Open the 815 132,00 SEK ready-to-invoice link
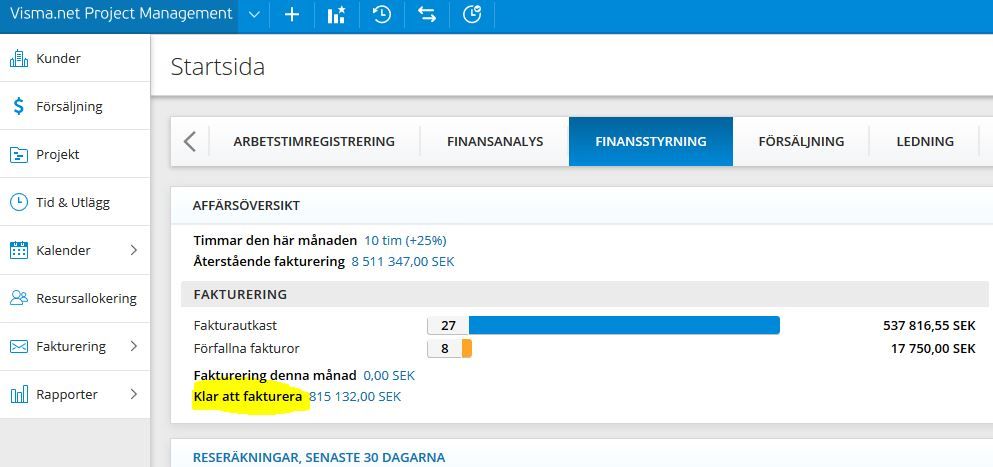 355,397
